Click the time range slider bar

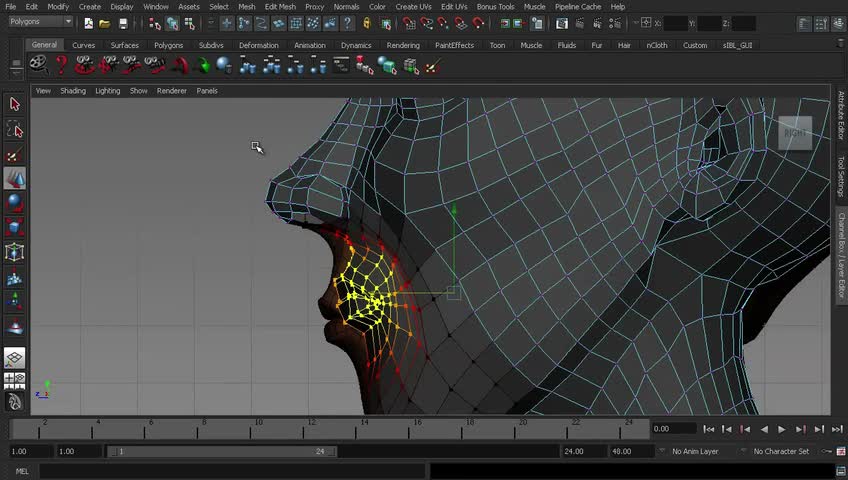(220, 451)
